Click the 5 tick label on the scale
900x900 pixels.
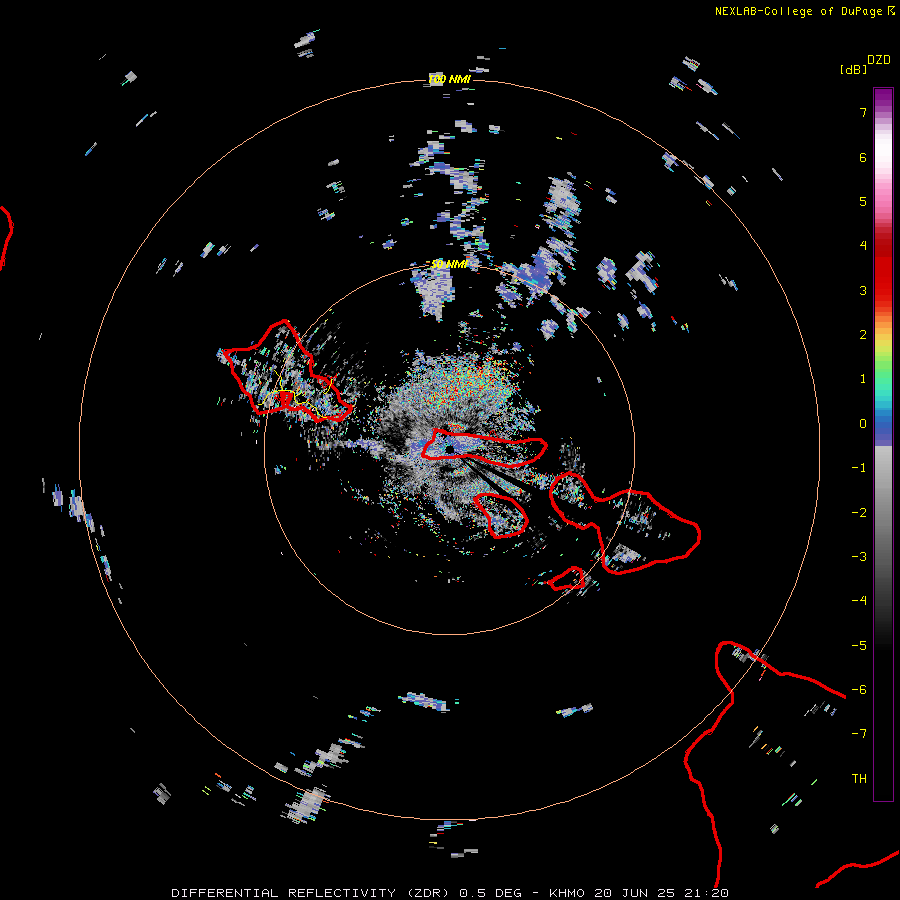(863, 201)
